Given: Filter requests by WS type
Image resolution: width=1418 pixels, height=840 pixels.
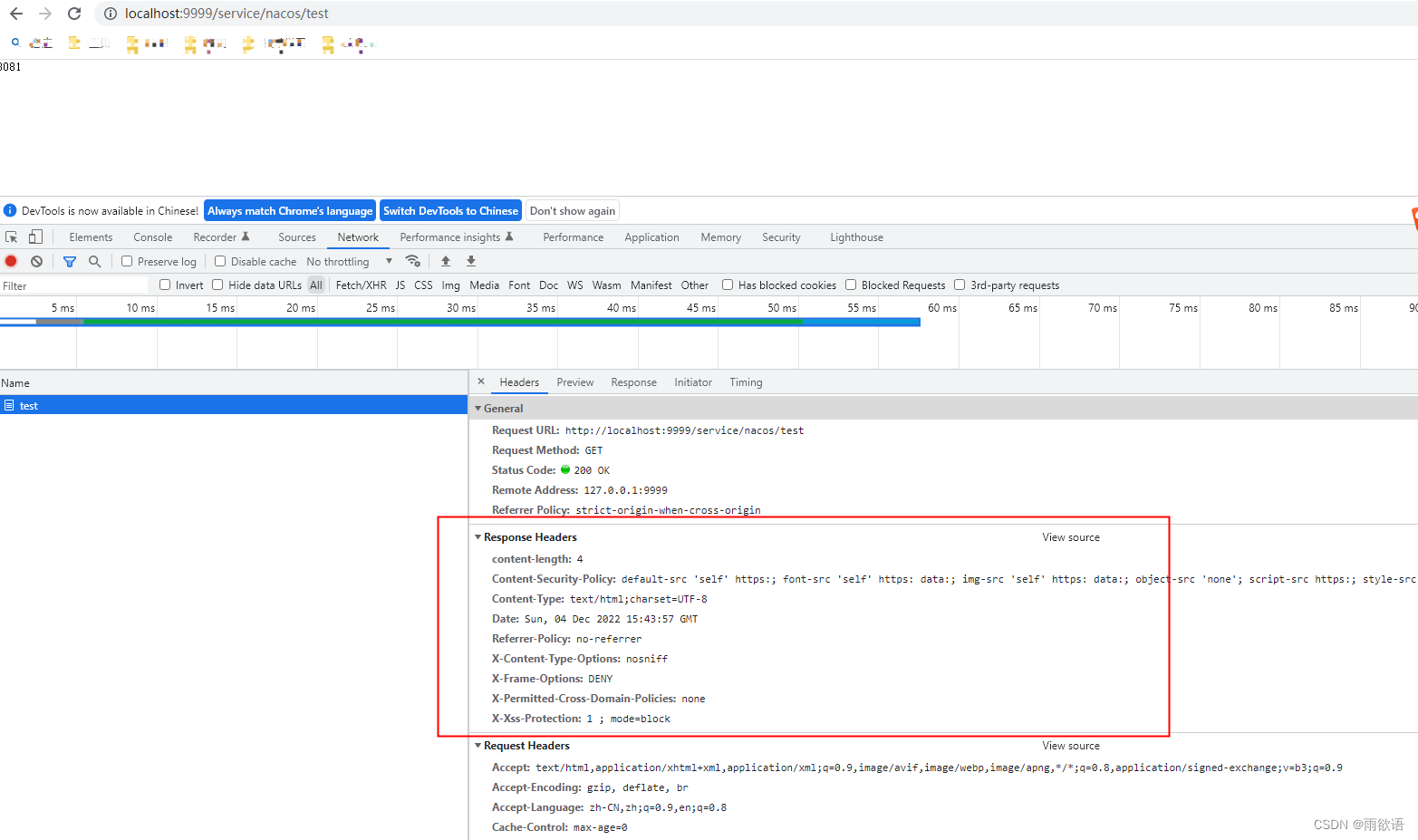Looking at the screenshot, I should coord(575,285).
